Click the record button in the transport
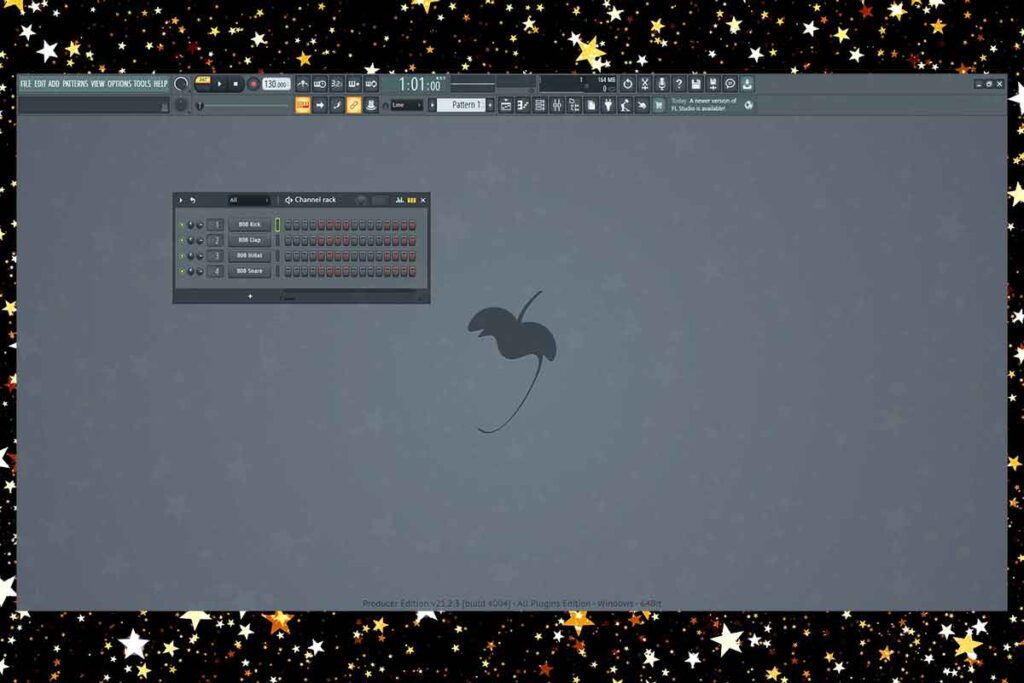This screenshot has width=1024, height=683. tap(253, 84)
